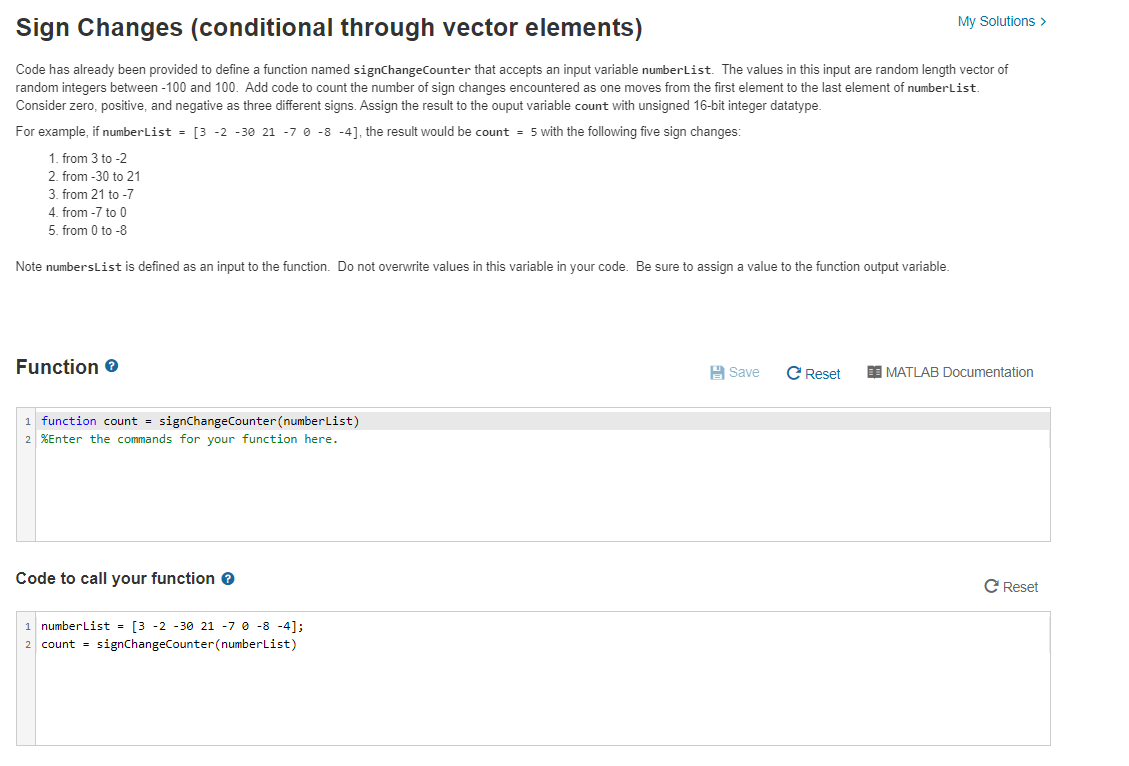1129x766 pixels.
Task: Reset the 'Code to call your function' editor
Action: click(1011, 587)
